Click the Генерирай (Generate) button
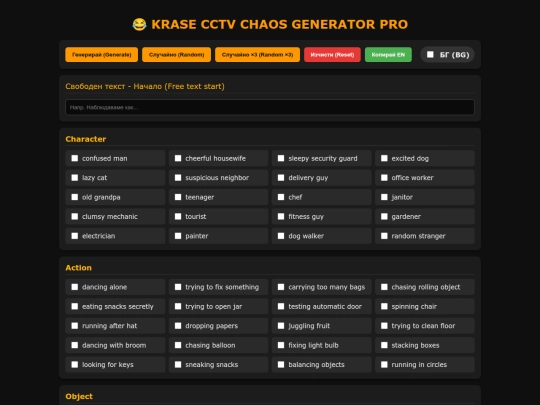 pos(102,55)
